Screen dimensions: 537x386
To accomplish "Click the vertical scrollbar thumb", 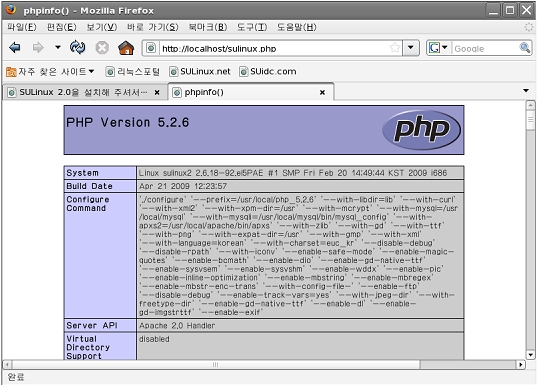I will click(530, 120).
